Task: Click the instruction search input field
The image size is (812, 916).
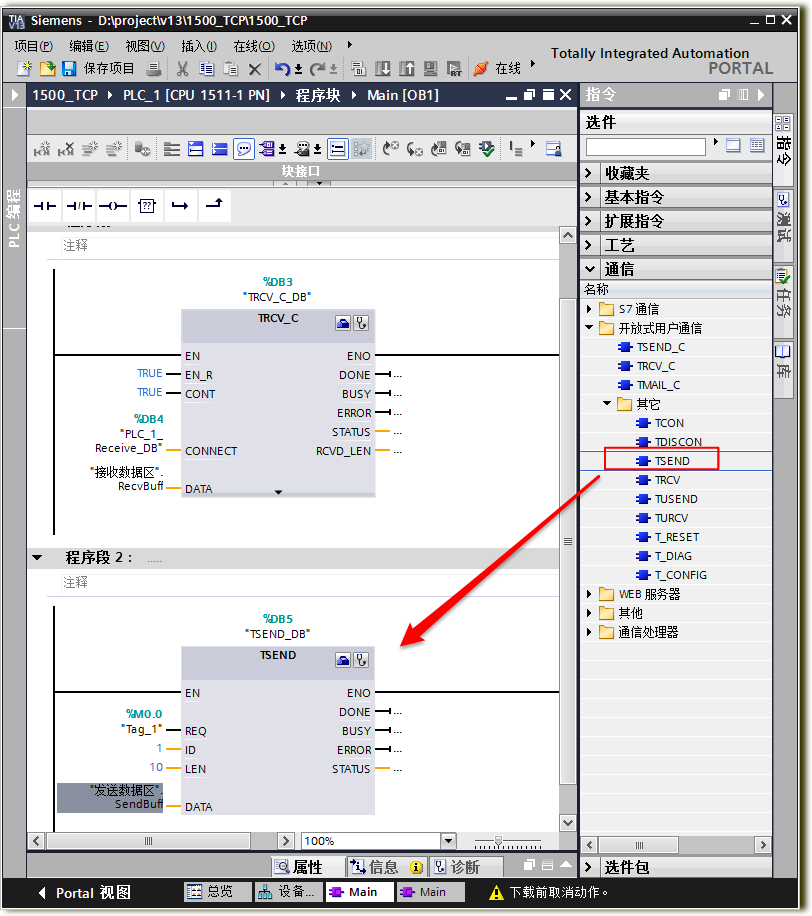Action: coord(646,146)
